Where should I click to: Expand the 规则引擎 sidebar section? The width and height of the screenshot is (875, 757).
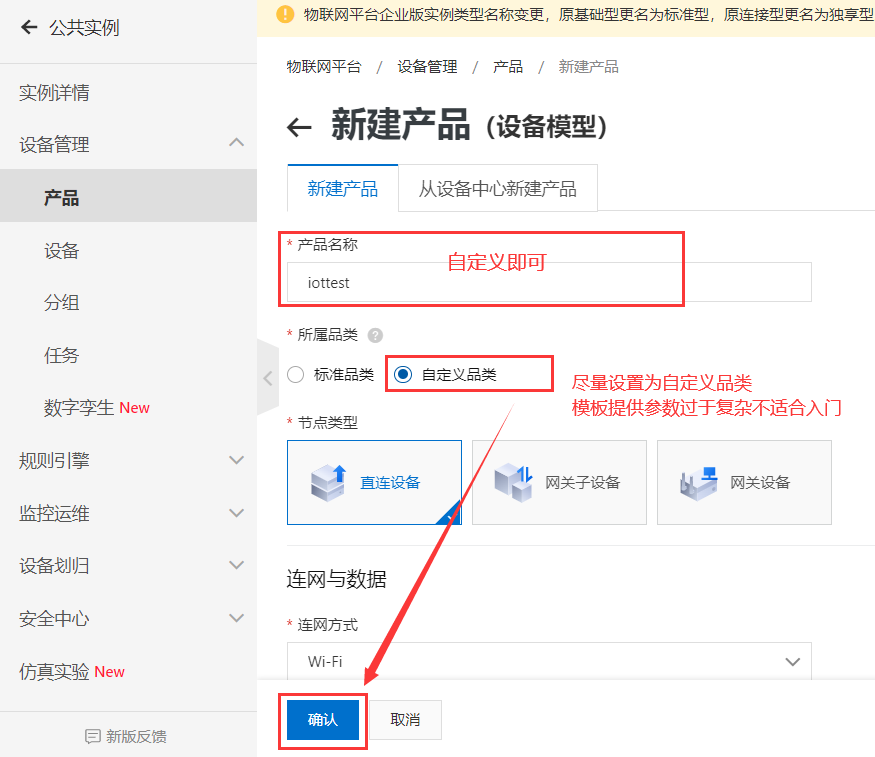(236, 460)
